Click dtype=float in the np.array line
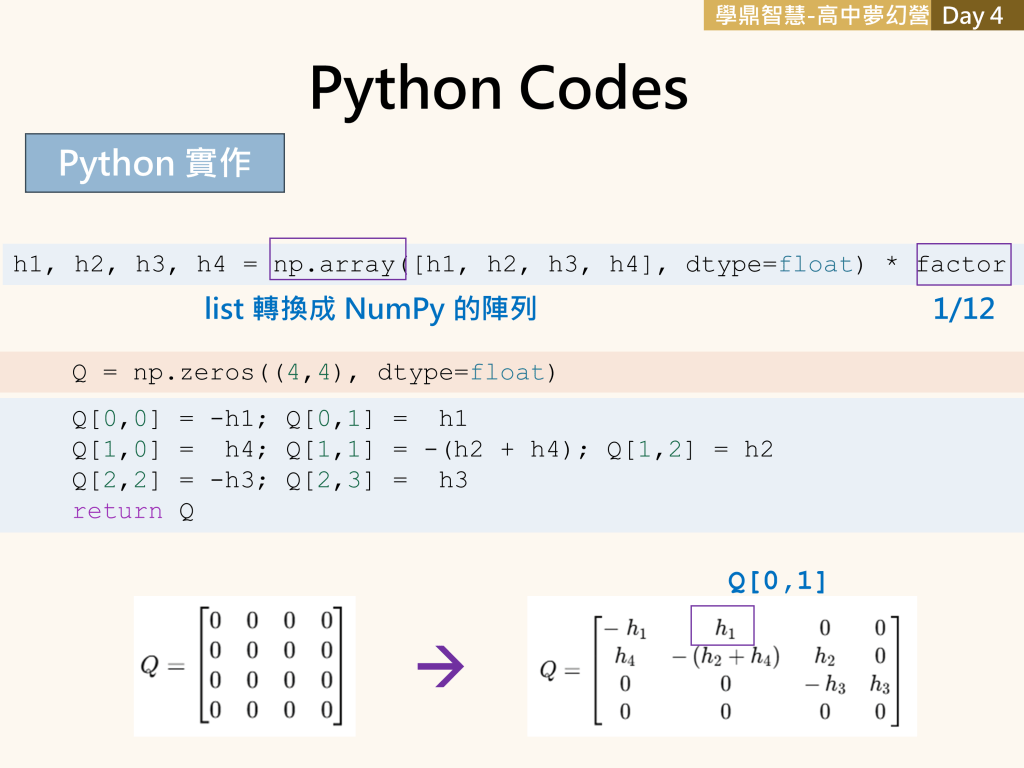The width and height of the screenshot is (1024, 768). (769, 264)
